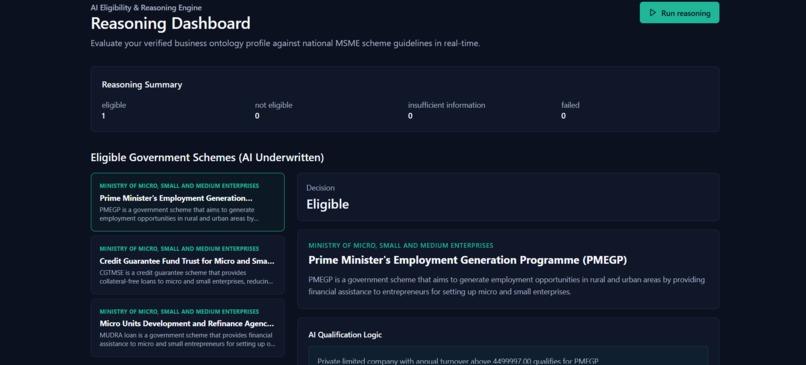The height and width of the screenshot is (365, 806).
Task: Click the MUDRA loan description text
Action: click(187, 340)
